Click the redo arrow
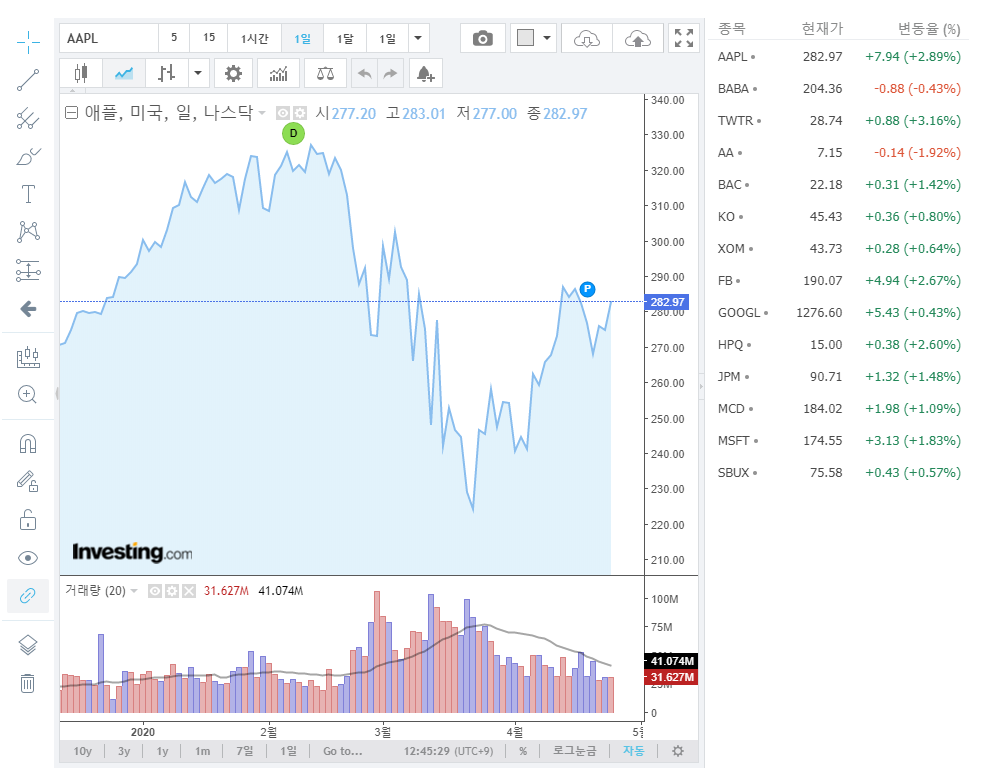 [x=391, y=73]
